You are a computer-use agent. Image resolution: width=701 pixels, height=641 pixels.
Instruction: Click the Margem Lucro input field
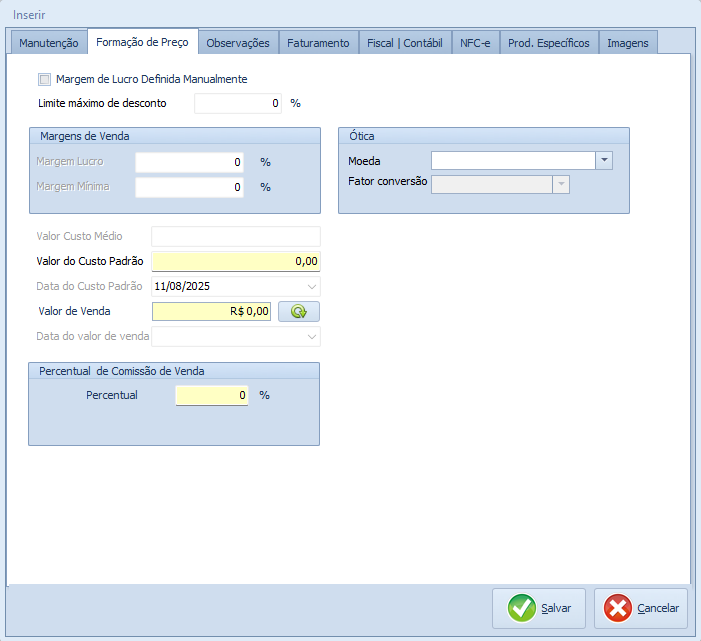pyautogui.click(x=189, y=162)
